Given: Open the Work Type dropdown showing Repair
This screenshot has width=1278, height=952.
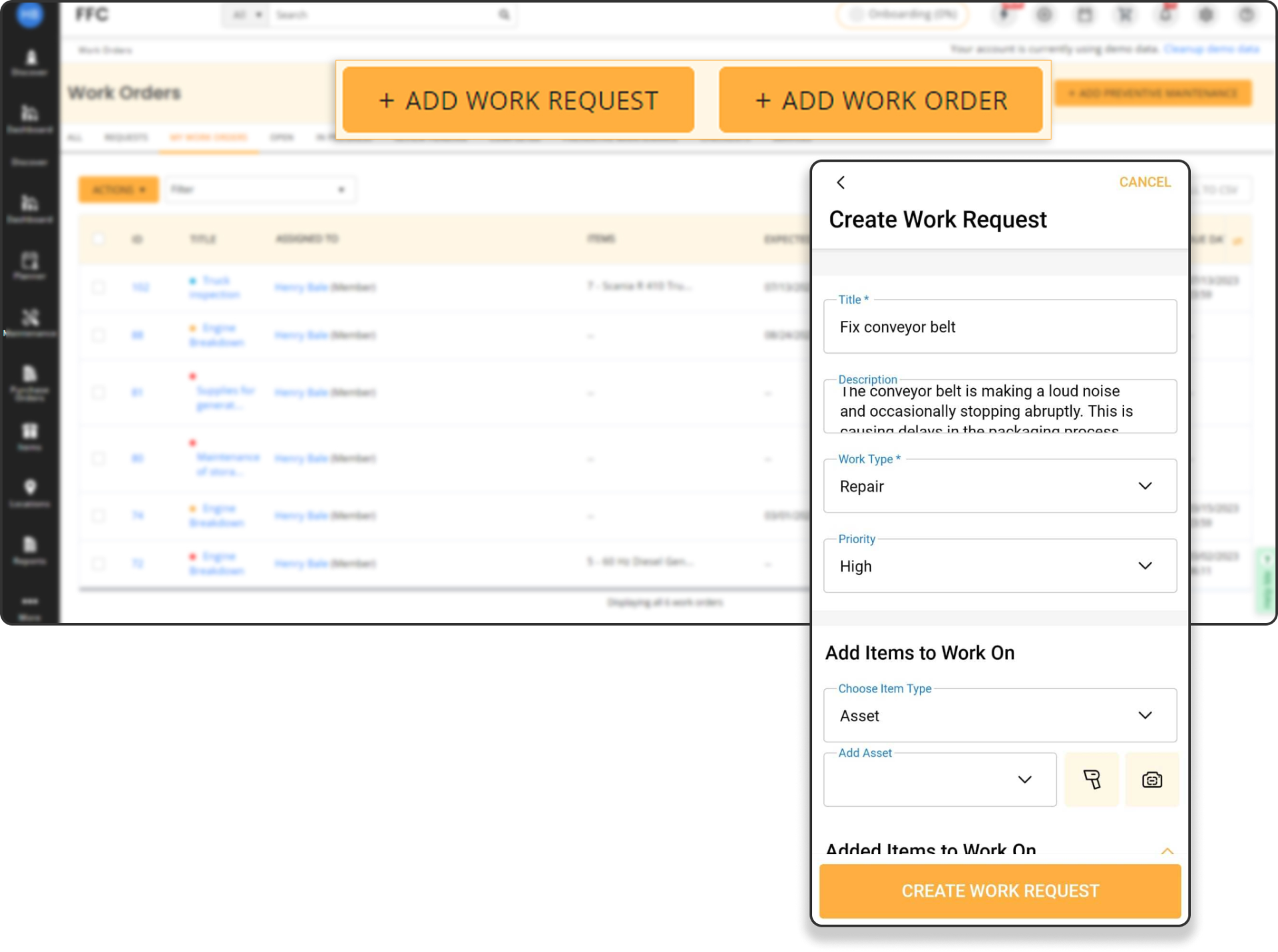Looking at the screenshot, I should (1000, 486).
